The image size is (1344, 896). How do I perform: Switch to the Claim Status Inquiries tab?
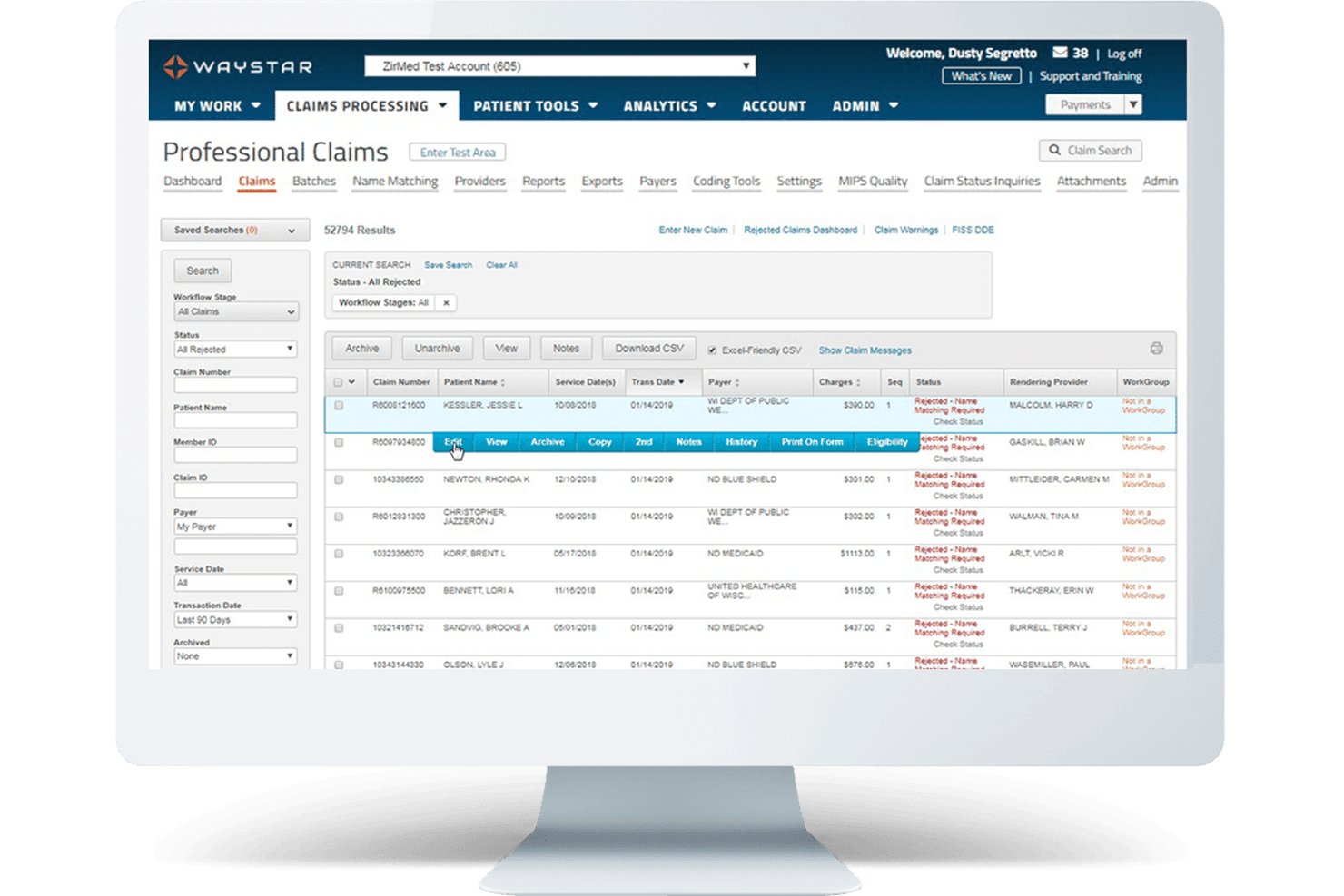click(983, 182)
